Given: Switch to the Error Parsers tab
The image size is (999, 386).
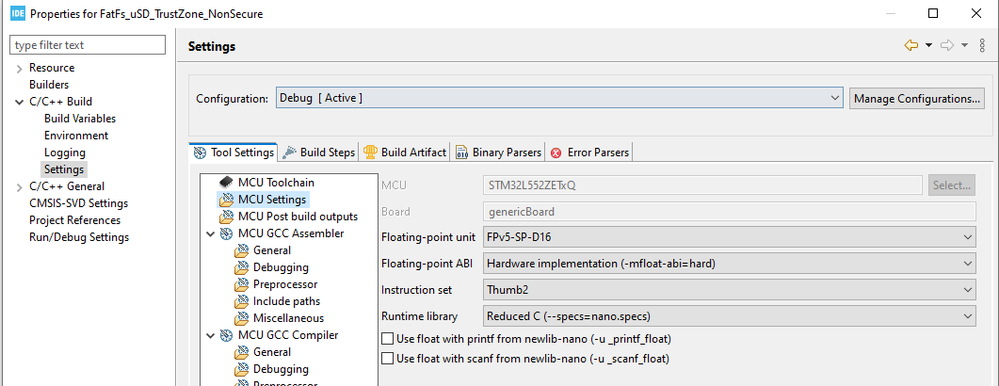Looking at the screenshot, I should click(x=589, y=152).
